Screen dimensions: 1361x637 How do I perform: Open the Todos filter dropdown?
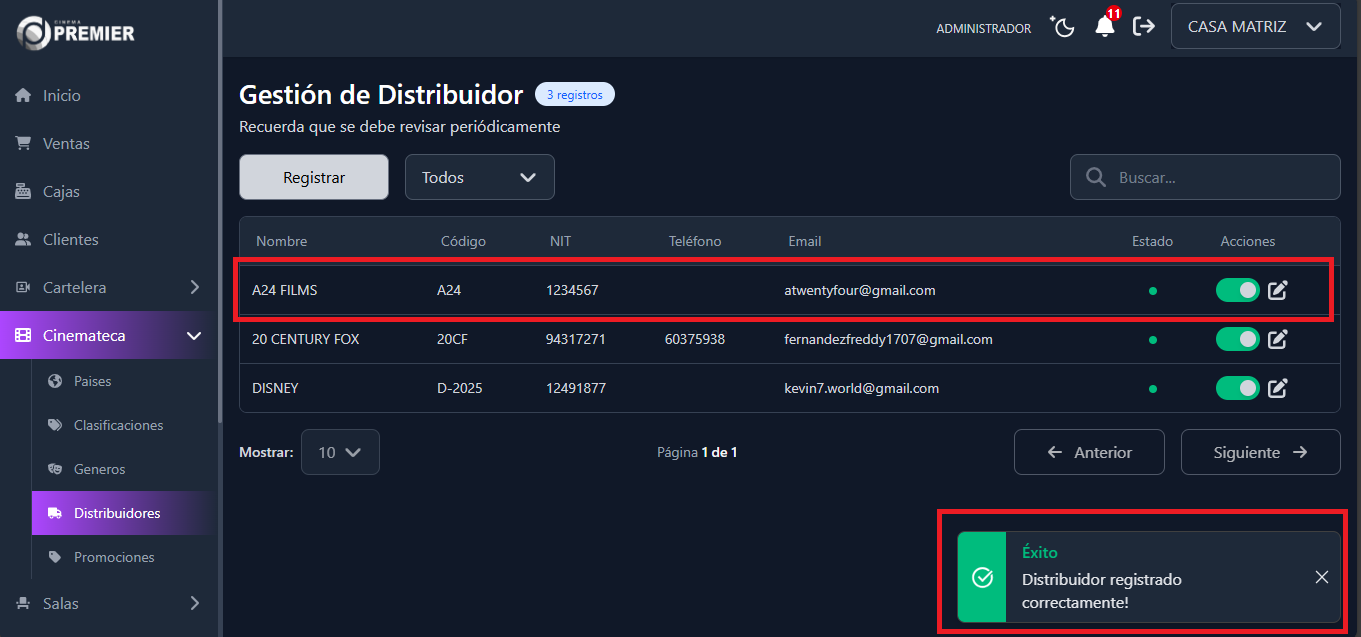click(x=479, y=177)
